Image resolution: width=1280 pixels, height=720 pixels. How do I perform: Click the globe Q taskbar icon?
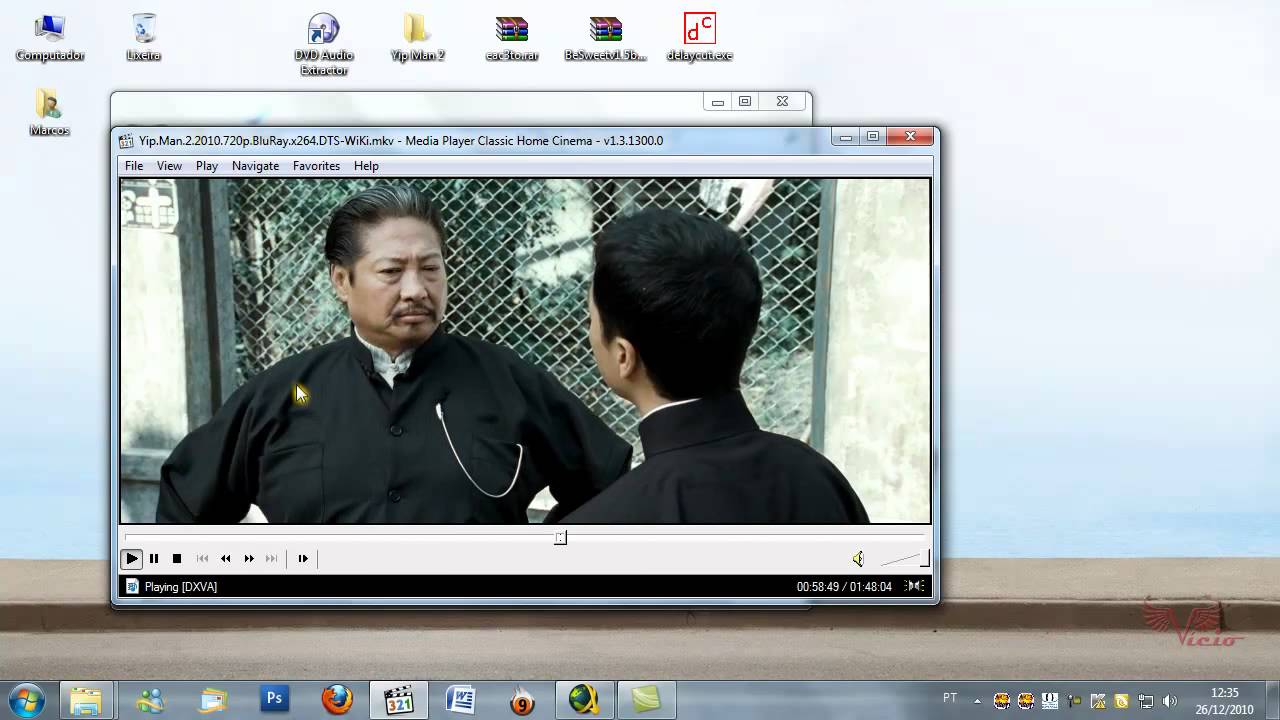[585, 699]
